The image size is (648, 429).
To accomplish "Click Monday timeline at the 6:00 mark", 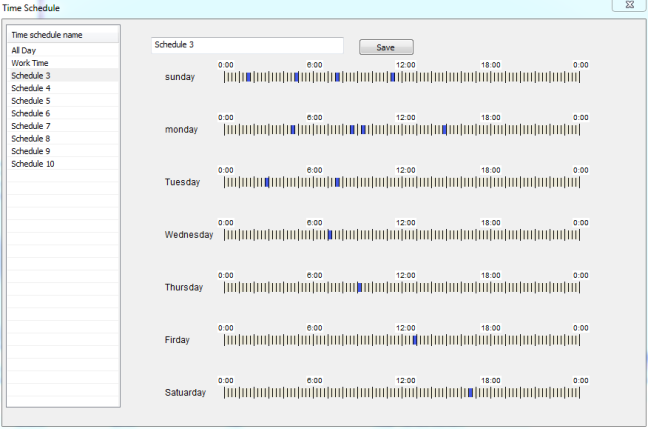I will point(314,129).
